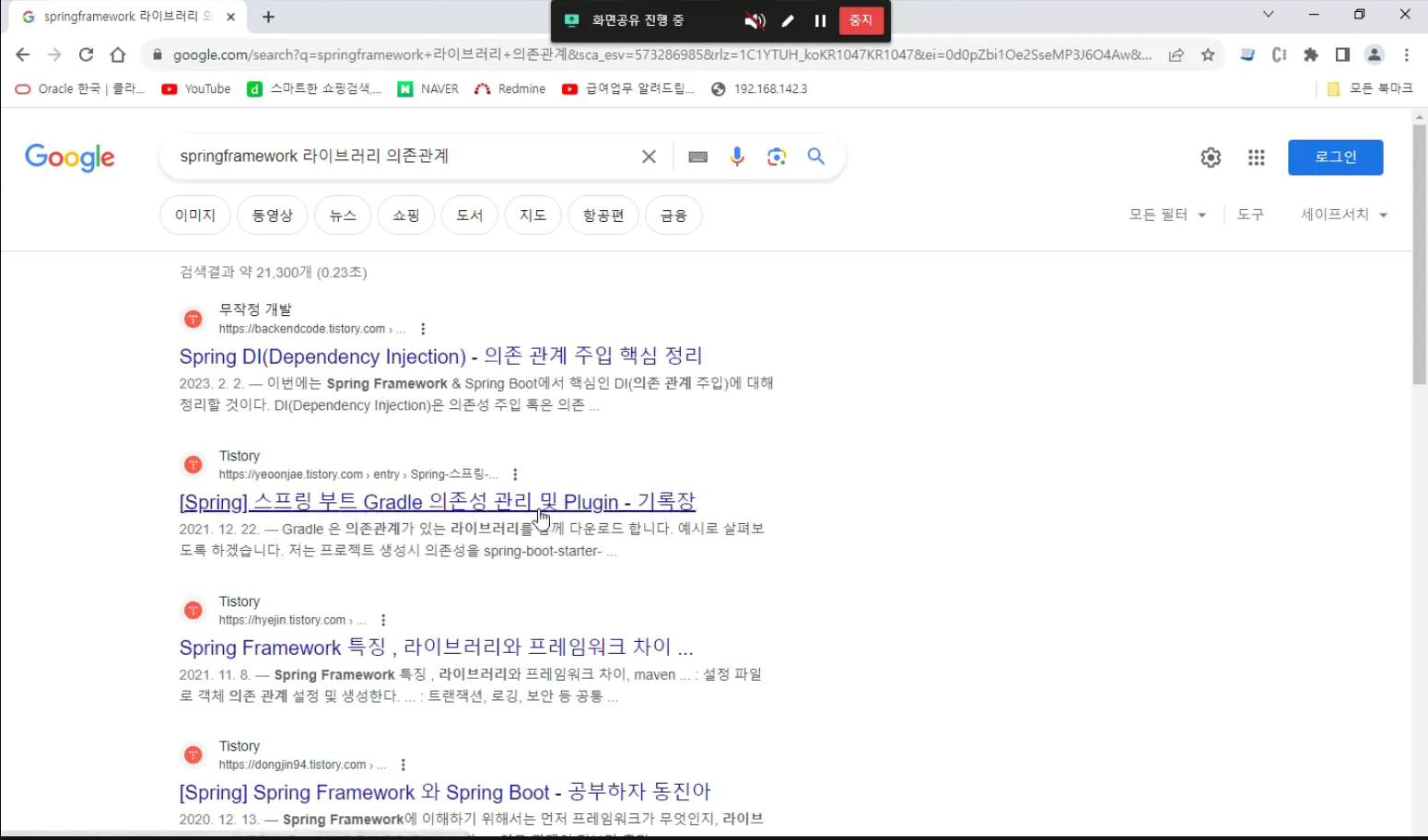Open a new browser tab
The image size is (1428, 840).
268,17
